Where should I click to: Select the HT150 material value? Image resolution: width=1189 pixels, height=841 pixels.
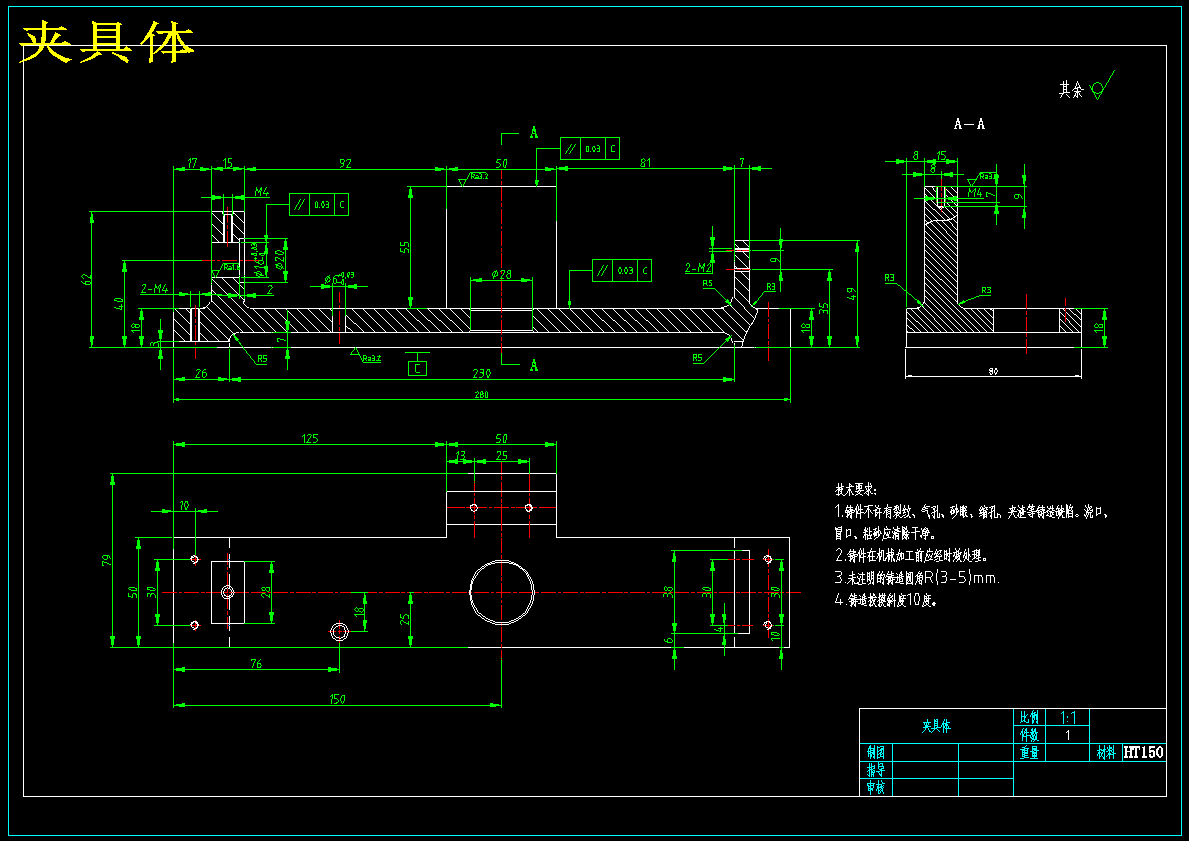tap(1144, 752)
